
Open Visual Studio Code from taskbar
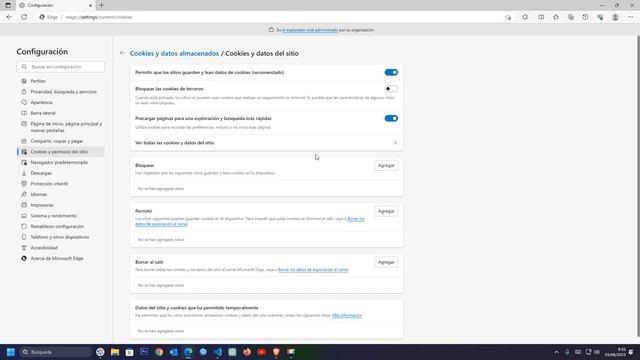coord(218,352)
